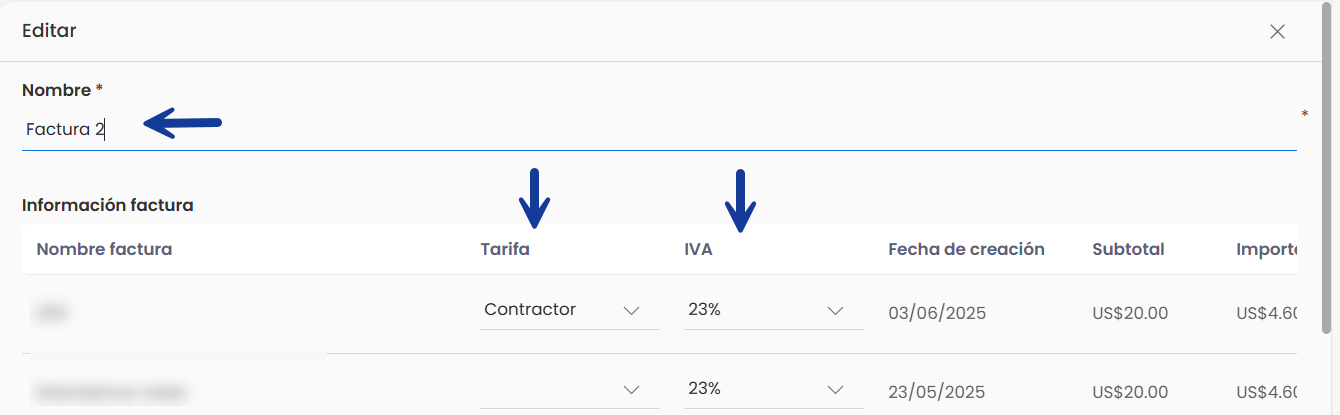
Task: Select the 03/06/2025 creation date cell
Action: point(937,313)
